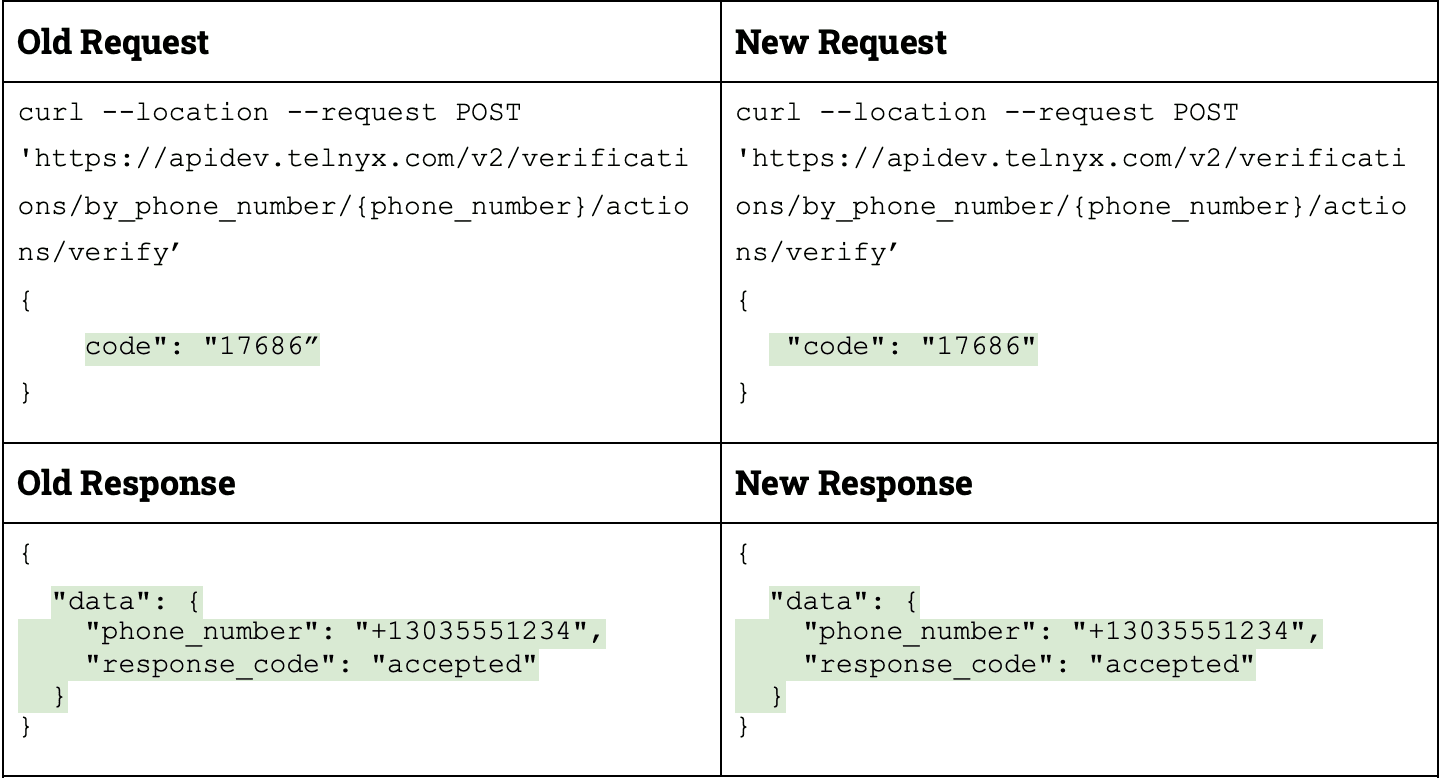Screen dimensions: 1440x778
Task: Click the curl command in old request
Action: [270, 112]
